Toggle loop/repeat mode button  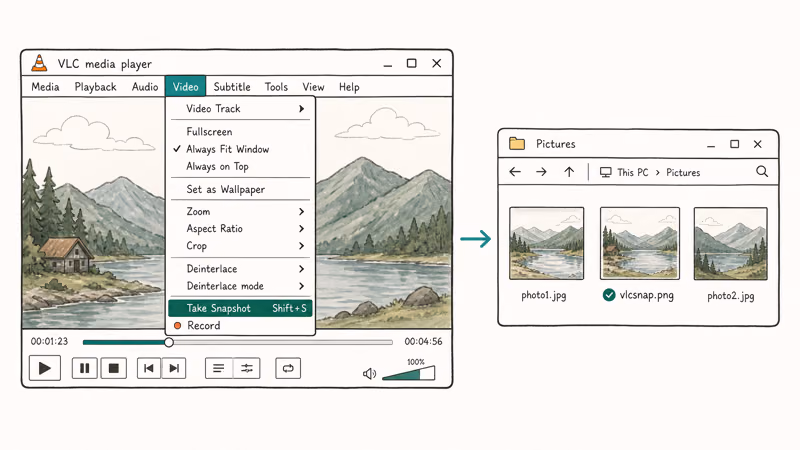click(x=288, y=368)
